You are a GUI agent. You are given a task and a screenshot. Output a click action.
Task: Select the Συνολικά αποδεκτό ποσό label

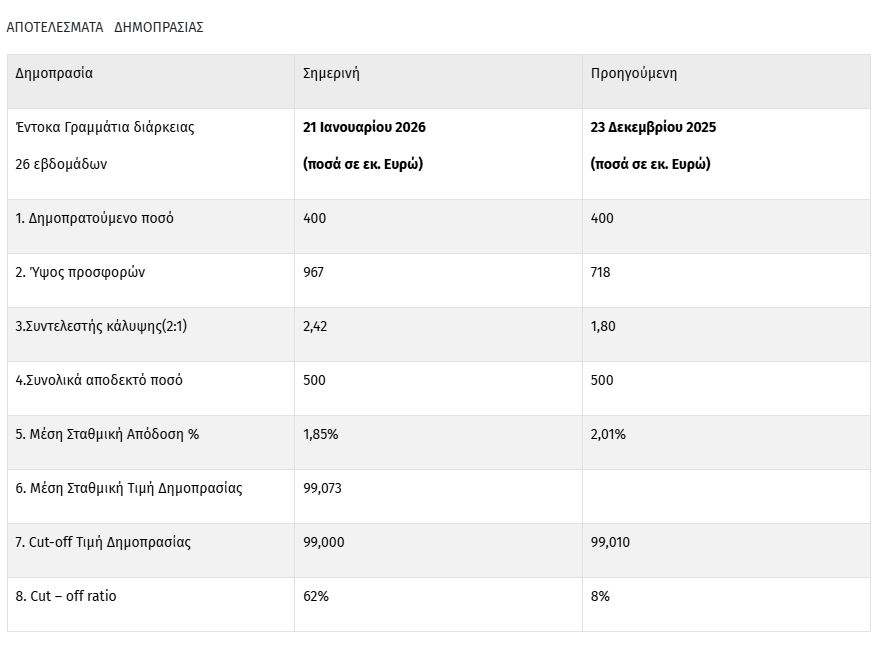tap(99, 380)
